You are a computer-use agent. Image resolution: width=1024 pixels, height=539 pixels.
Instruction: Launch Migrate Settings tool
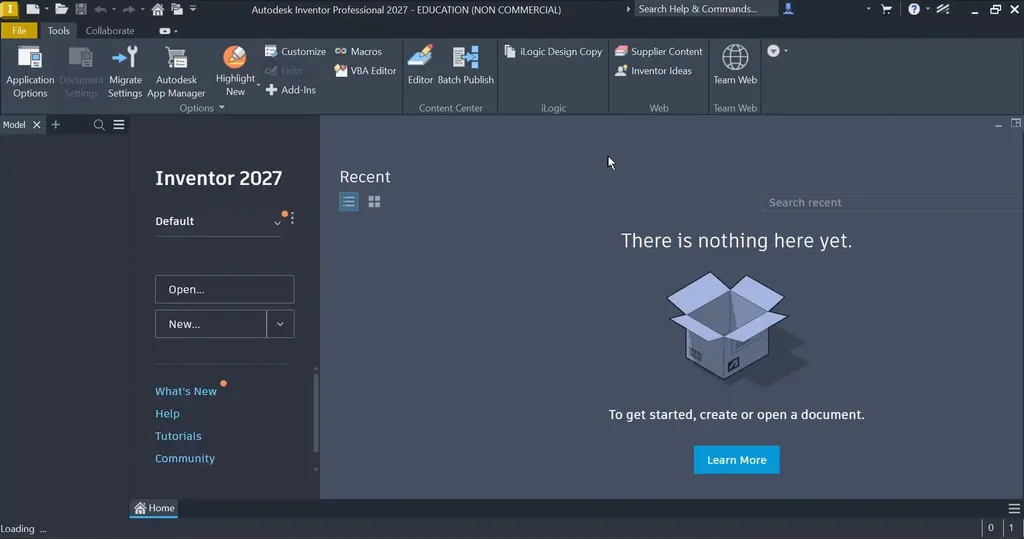click(x=125, y=72)
